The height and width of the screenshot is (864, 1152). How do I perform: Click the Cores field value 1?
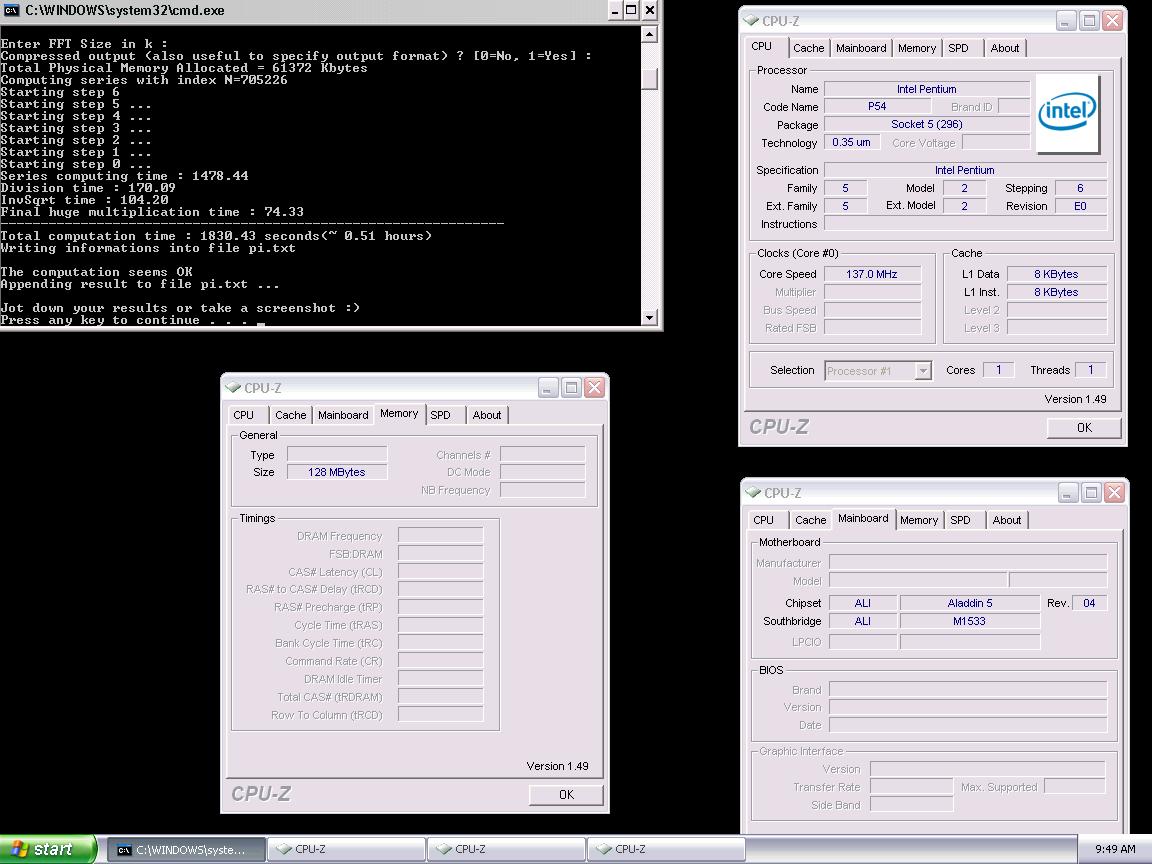pyautogui.click(x=998, y=370)
